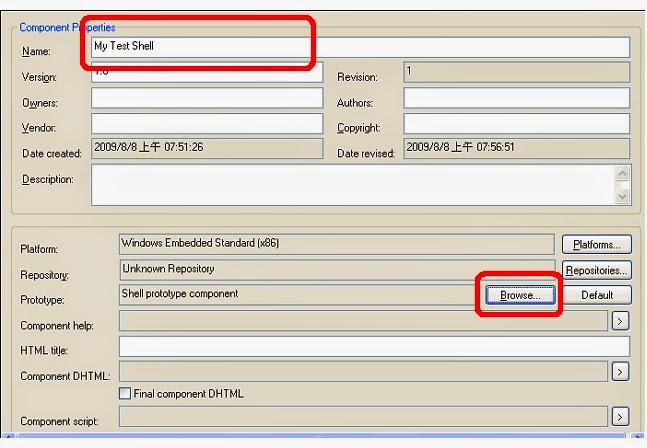Click the Platform field showing Windows Embedded Standard

(337, 244)
